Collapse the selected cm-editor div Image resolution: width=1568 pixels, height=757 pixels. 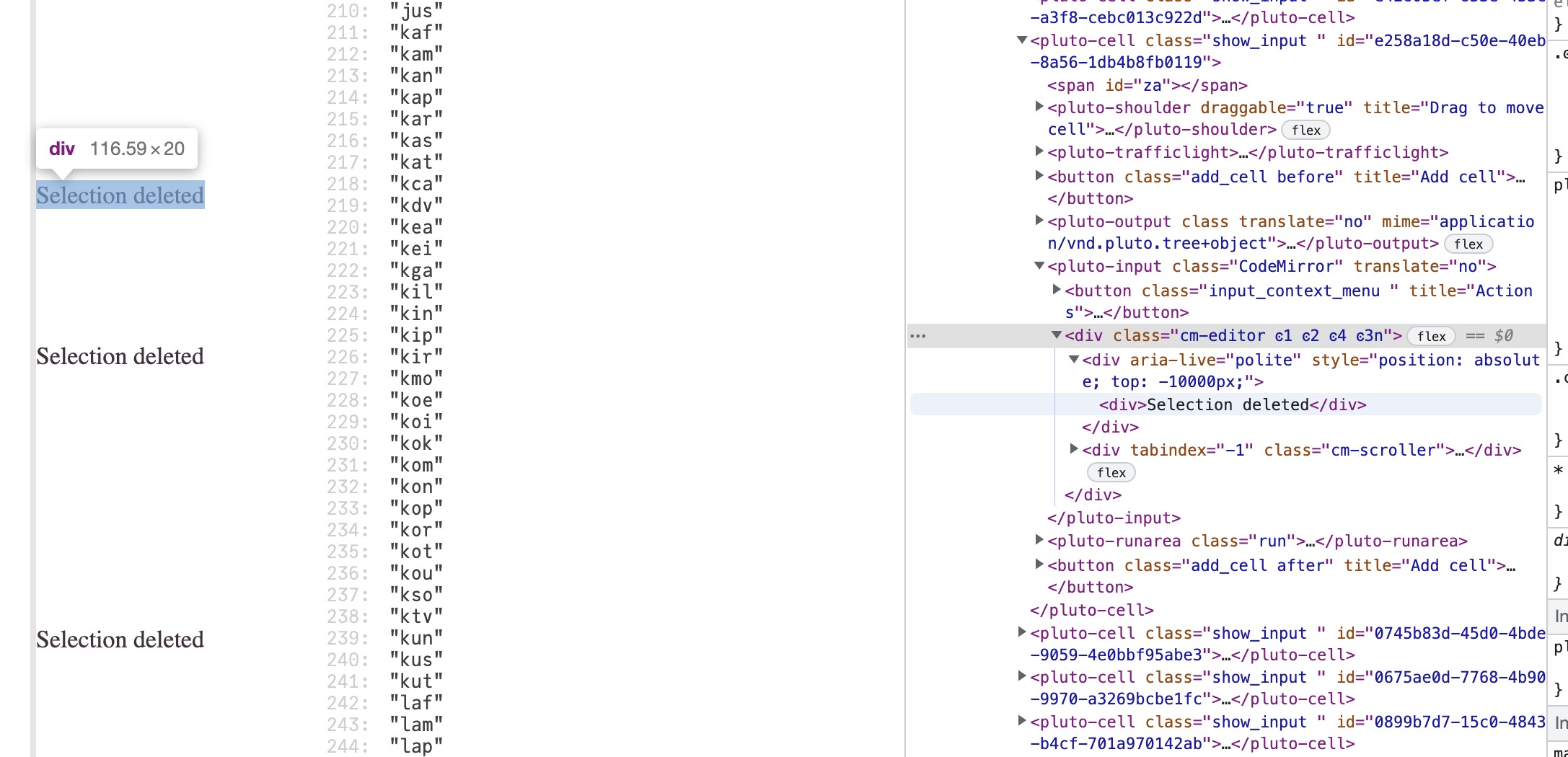point(1057,335)
